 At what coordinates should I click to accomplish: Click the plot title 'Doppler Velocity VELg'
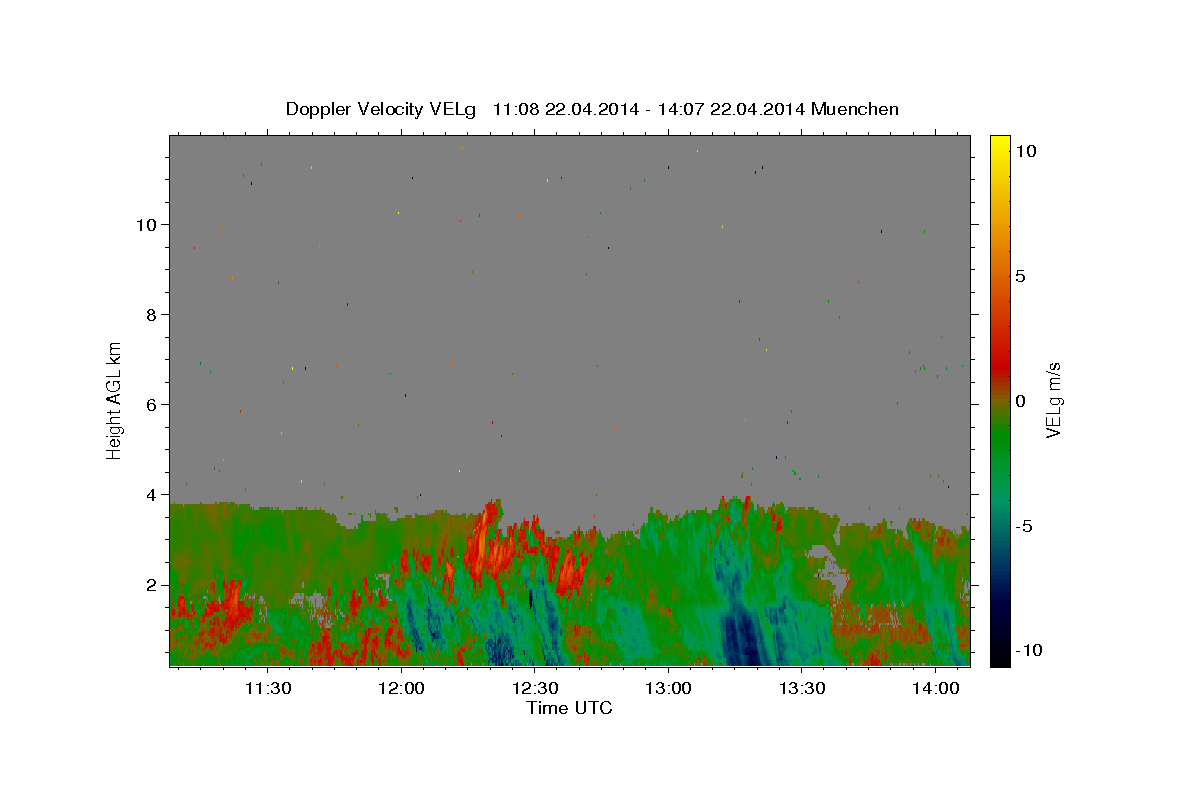point(381,109)
